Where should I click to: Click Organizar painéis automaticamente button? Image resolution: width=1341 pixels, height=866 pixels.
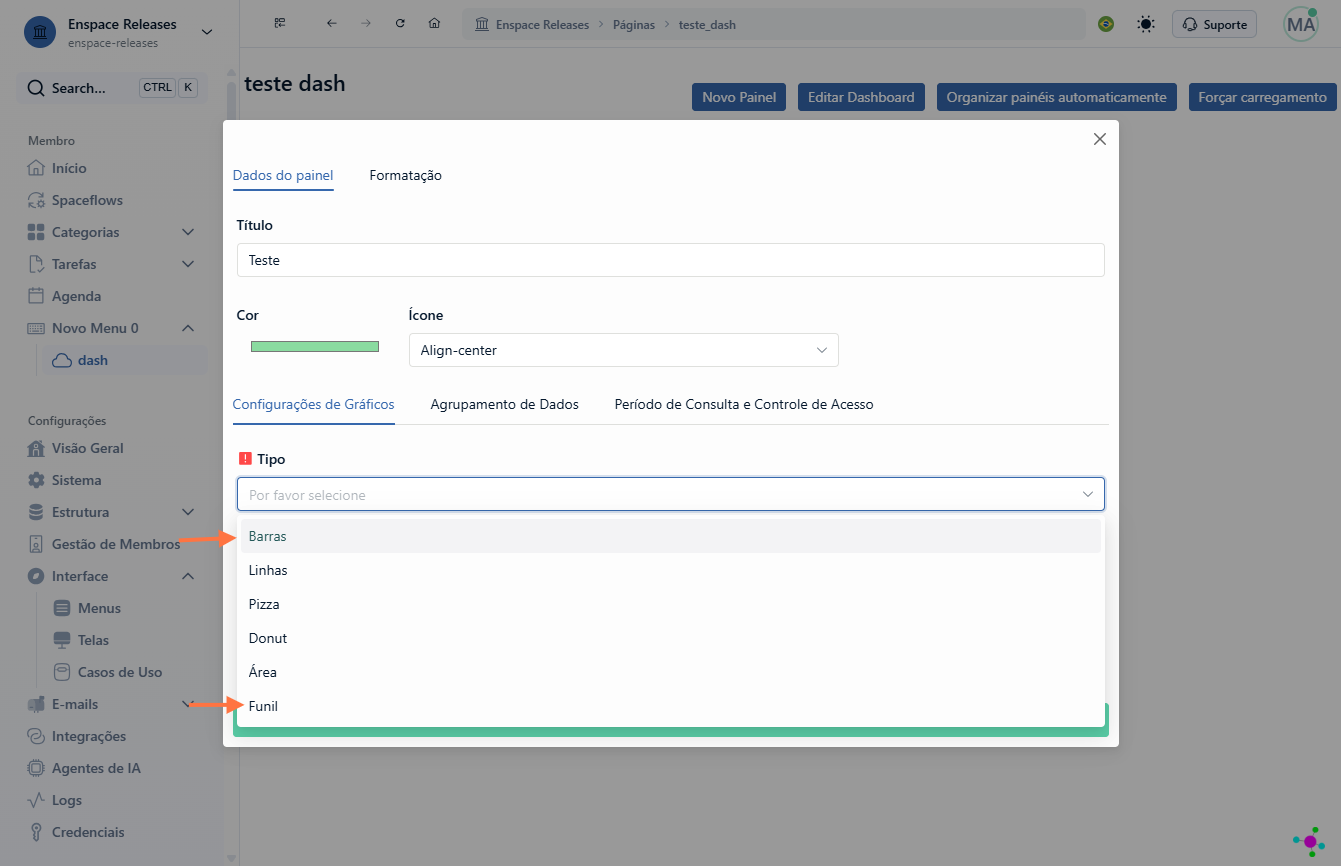[x=1056, y=97]
